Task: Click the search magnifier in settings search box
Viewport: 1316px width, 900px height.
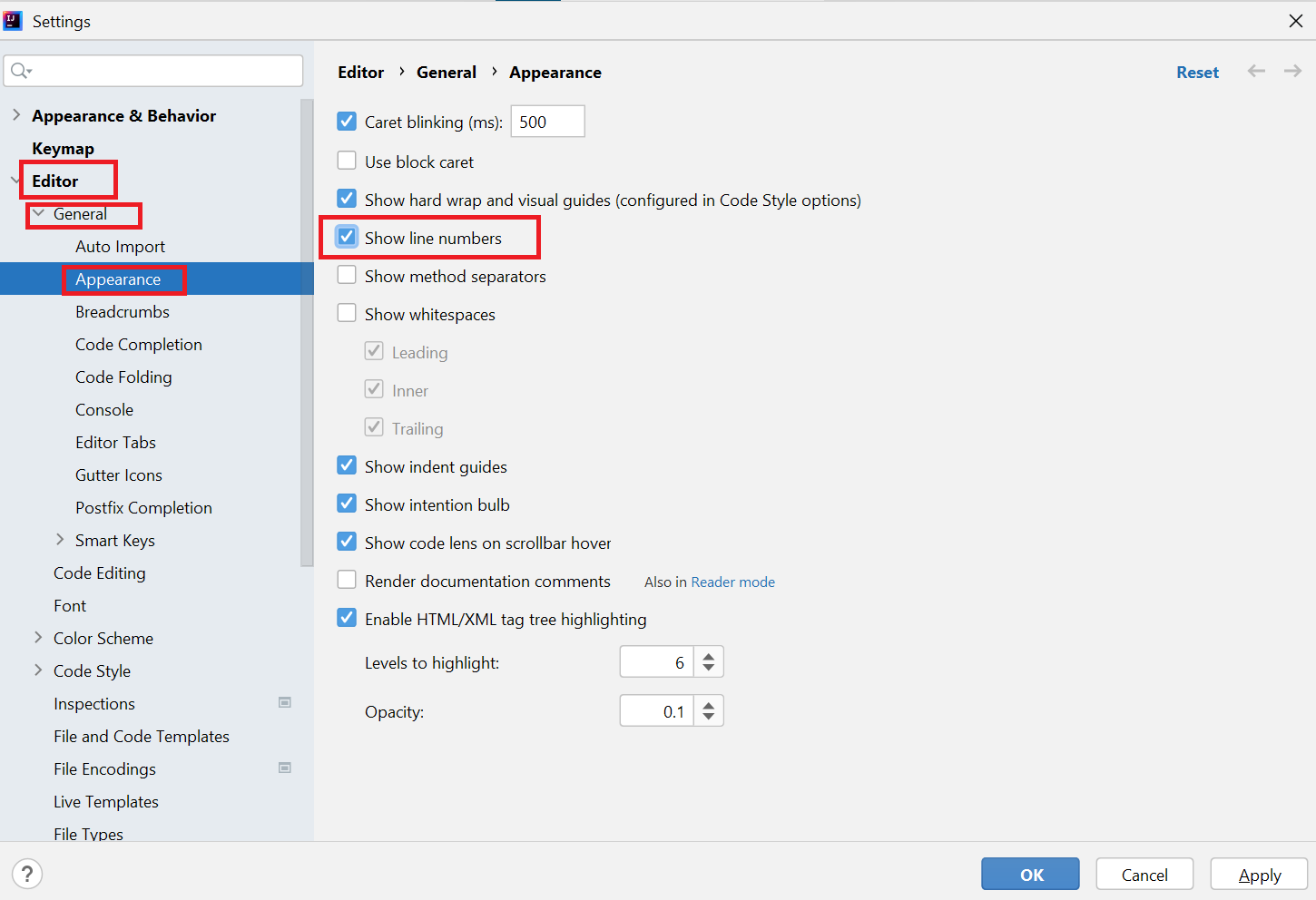Action: click(20, 71)
